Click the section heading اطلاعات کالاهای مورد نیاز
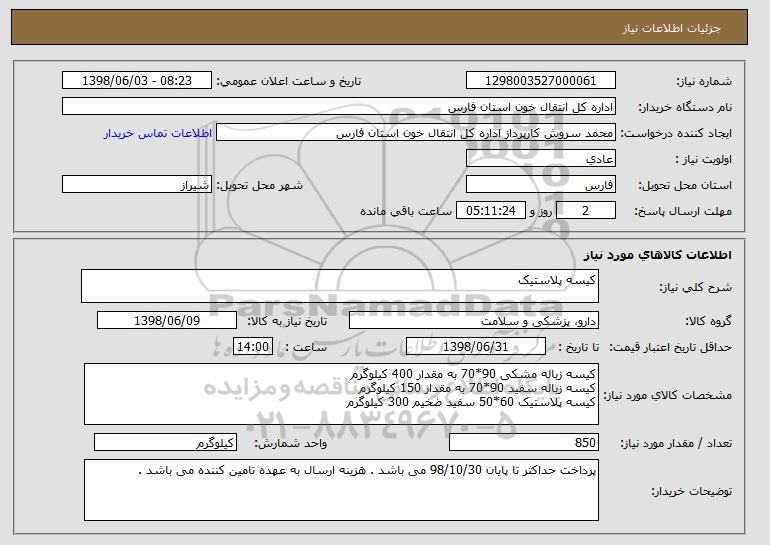Screen dimensions: 770x545 point(658,255)
